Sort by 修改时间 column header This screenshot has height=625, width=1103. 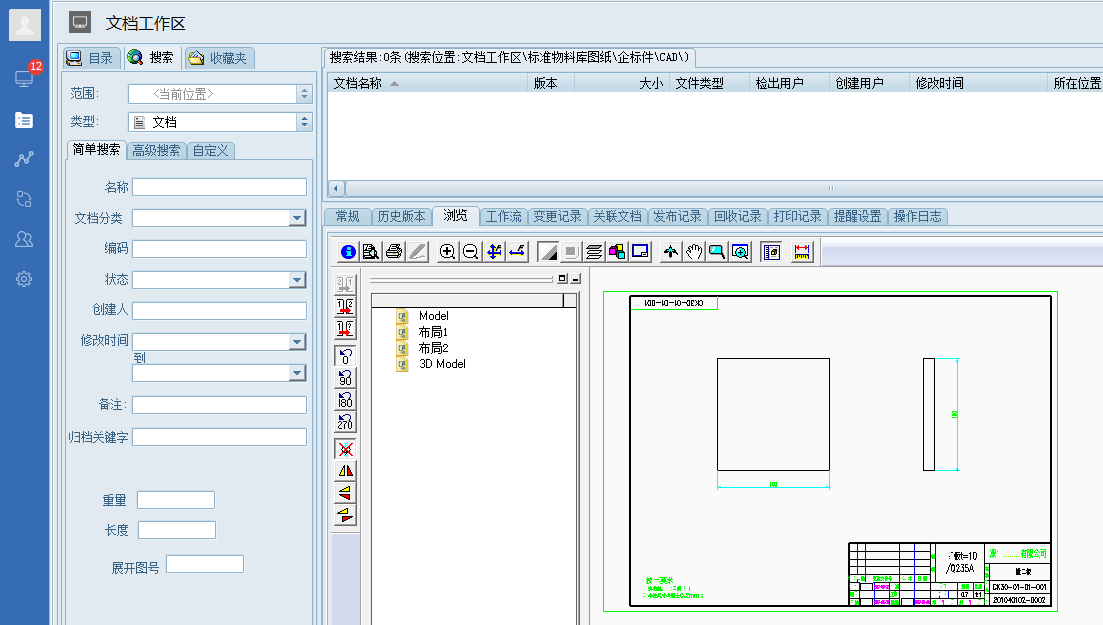(978, 83)
